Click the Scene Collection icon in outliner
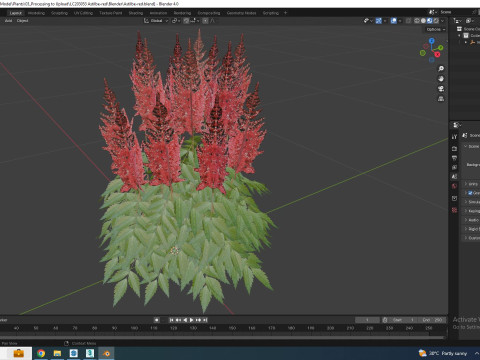Viewport: 480px width, 360px height. pos(459,29)
